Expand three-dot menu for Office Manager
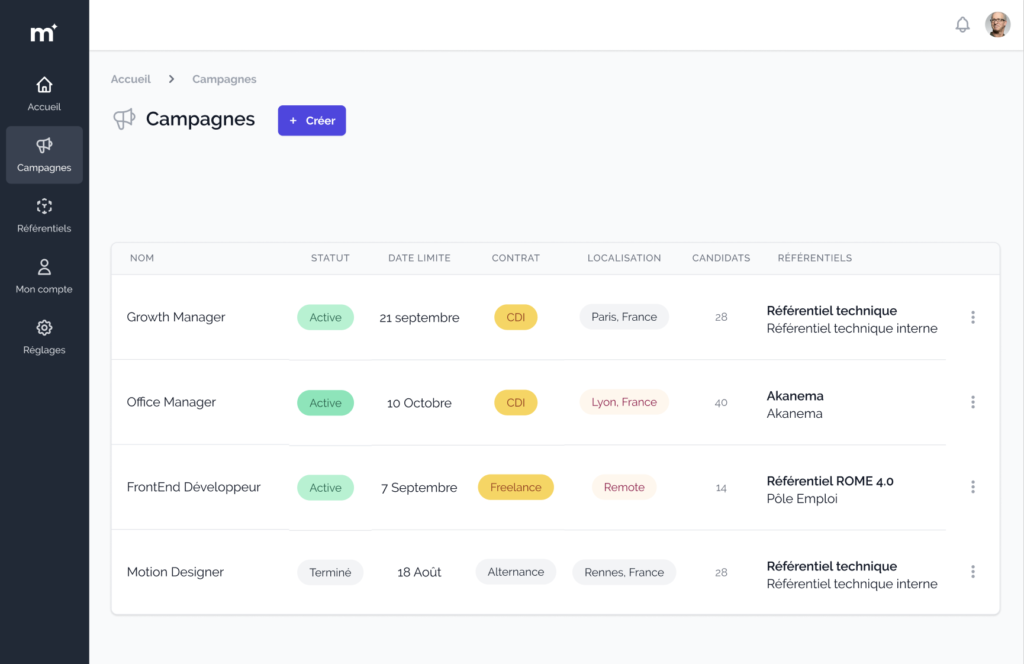1024x664 pixels. [x=972, y=402]
